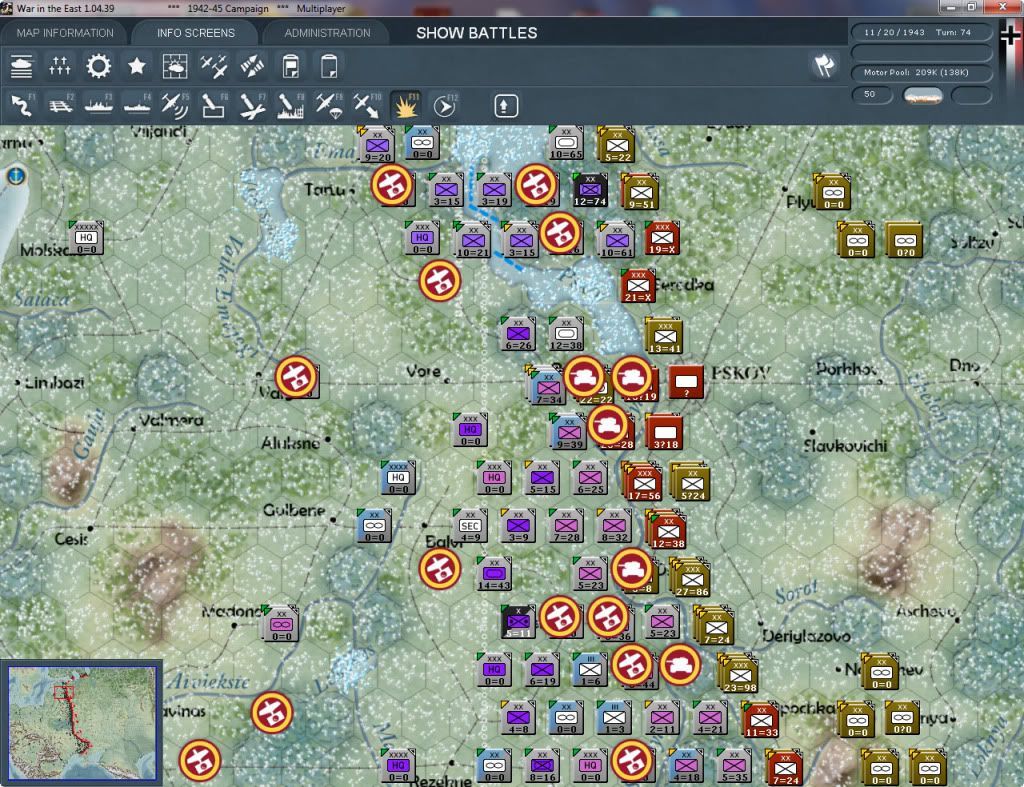Image resolution: width=1024 pixels, height=787 pixels.
Task: Select the F2 rail mode icon
Action: pyautogui.click(x=60, y=106)
